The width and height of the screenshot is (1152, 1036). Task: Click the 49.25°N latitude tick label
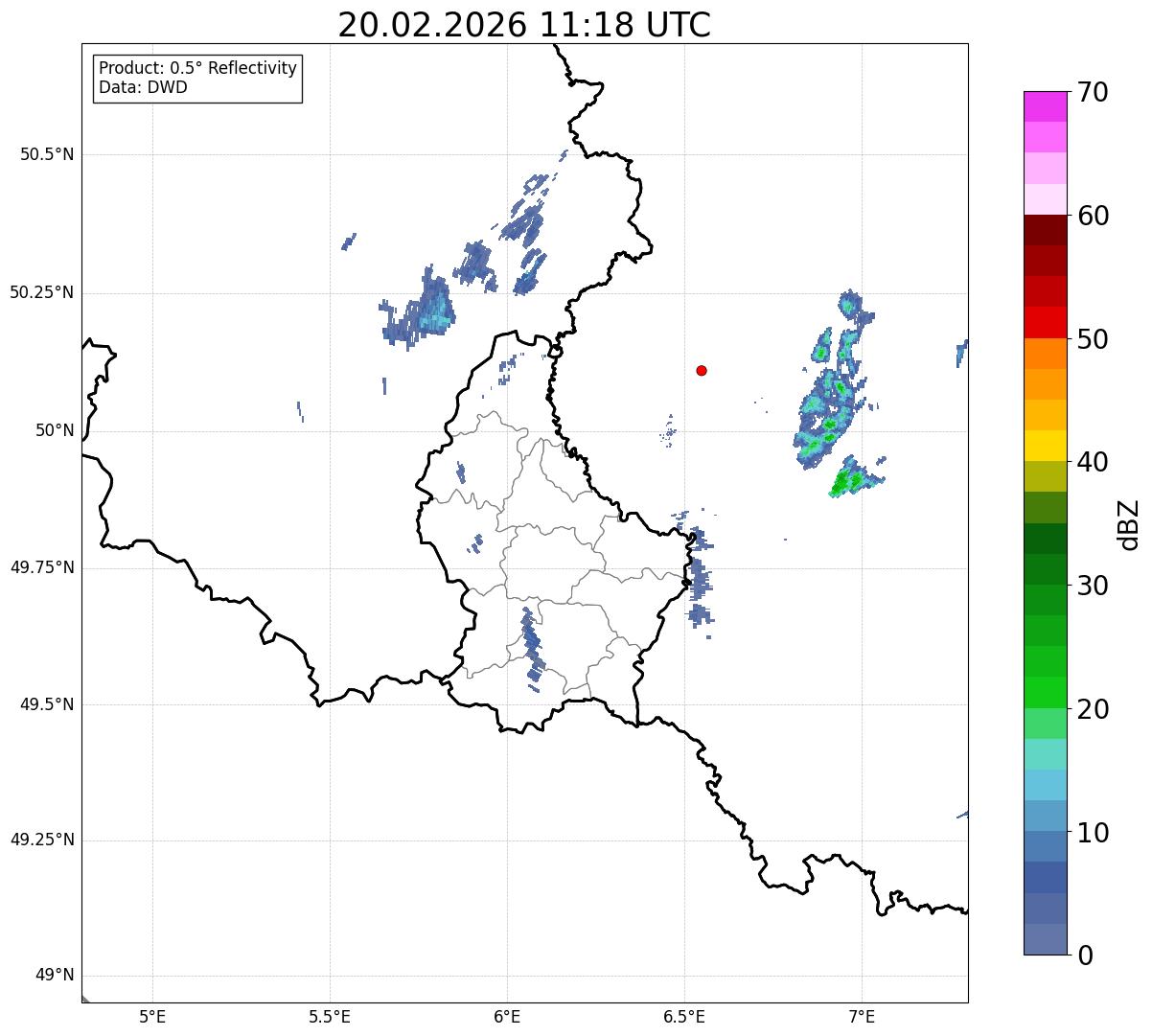tap(42, 840)
